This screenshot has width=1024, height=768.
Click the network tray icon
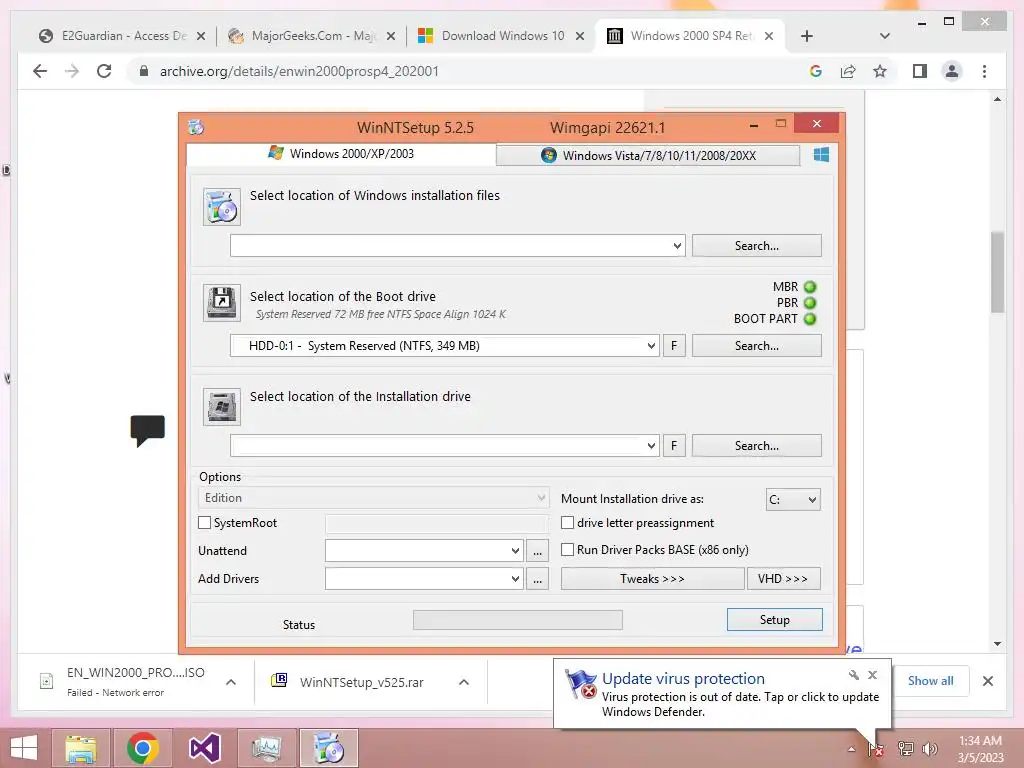point(906,749)
